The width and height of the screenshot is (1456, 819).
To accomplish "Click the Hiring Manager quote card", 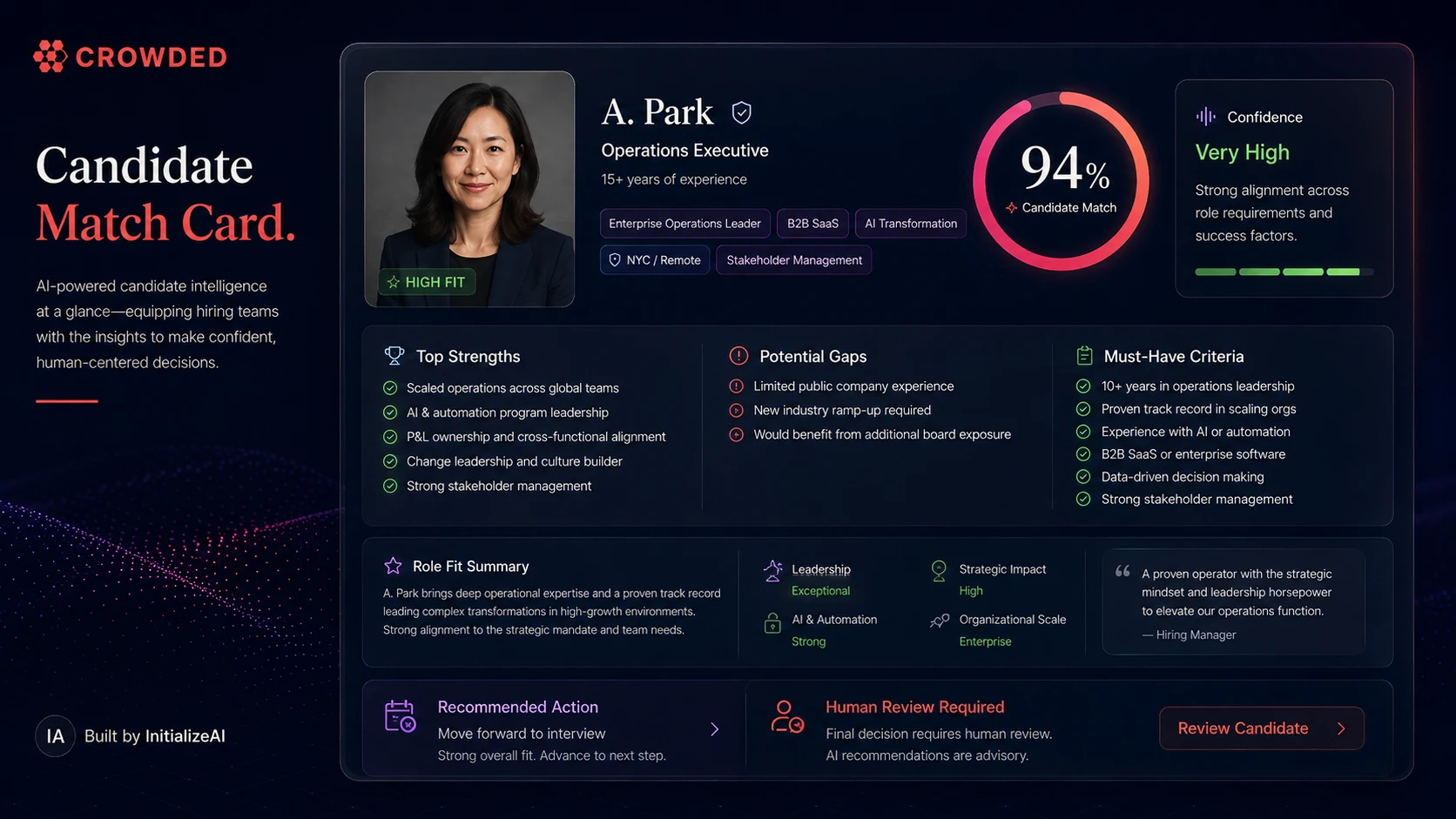I will tap(1233, 602).
